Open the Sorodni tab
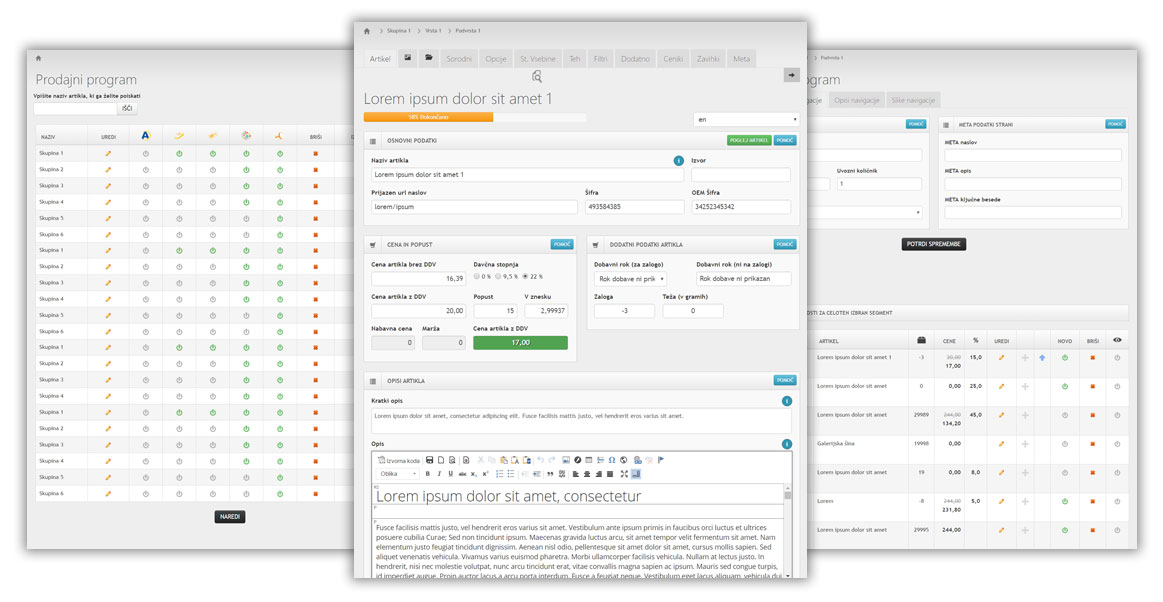 point(459,59)
